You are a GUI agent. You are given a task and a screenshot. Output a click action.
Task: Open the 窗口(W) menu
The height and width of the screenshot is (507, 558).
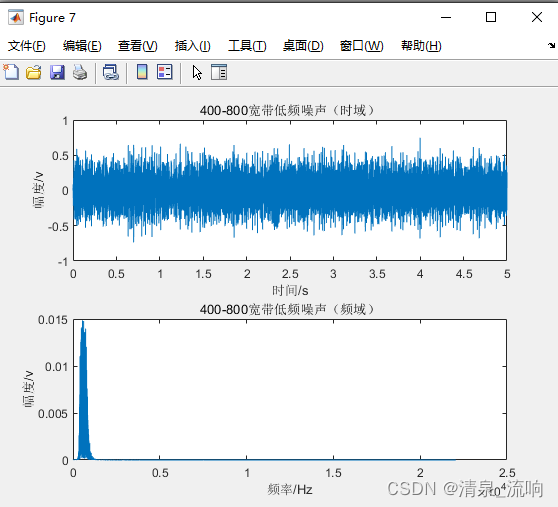click(362, 46)
